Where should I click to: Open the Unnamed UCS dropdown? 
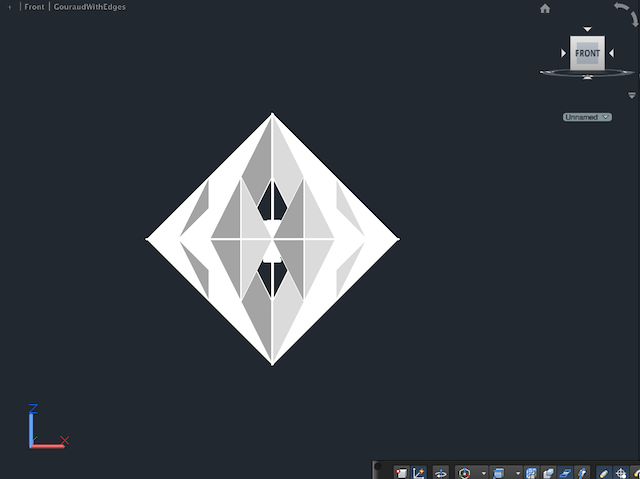coord(587,117)
